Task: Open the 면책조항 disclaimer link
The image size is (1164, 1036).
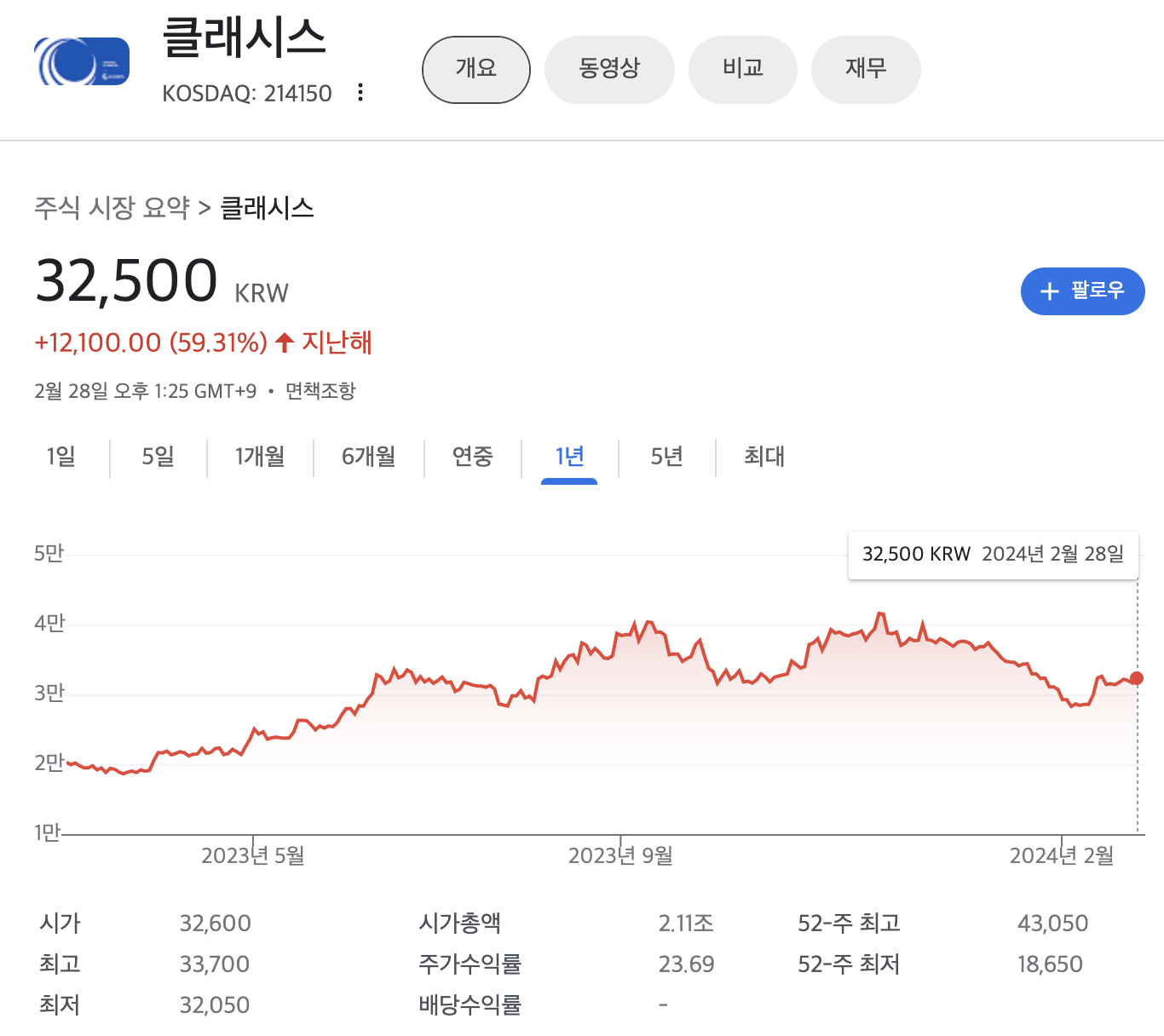Action: (320, 391)
